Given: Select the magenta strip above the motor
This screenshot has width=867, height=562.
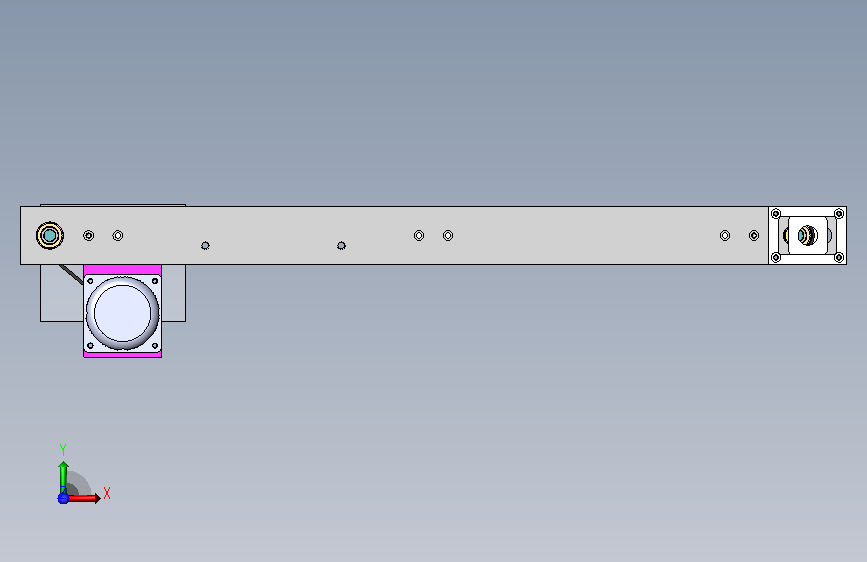Looking at the screenshot, I should click(x=123, y=270).
